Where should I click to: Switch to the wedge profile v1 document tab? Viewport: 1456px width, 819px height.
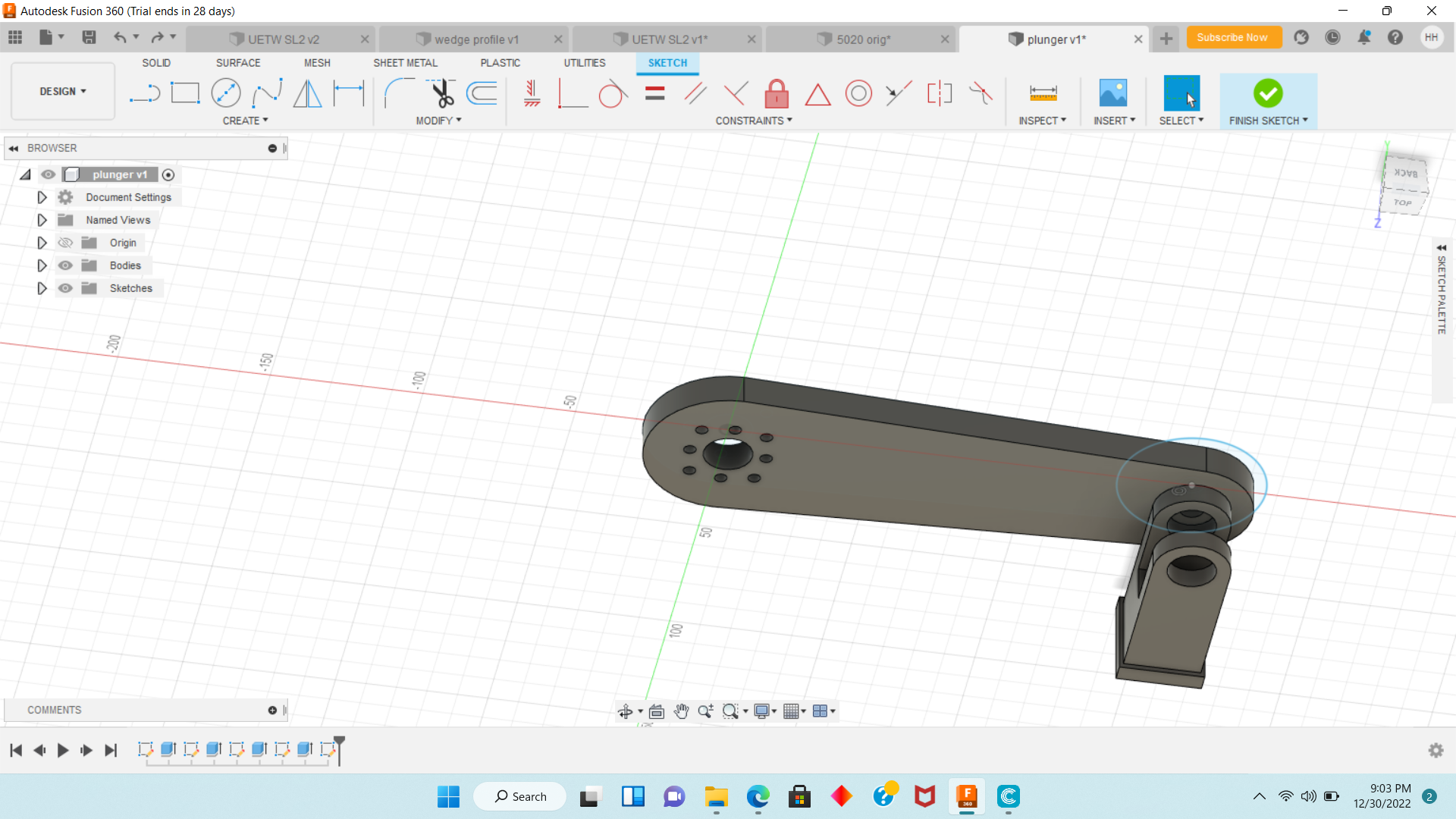pyautogui.click(x=476, y=39)
